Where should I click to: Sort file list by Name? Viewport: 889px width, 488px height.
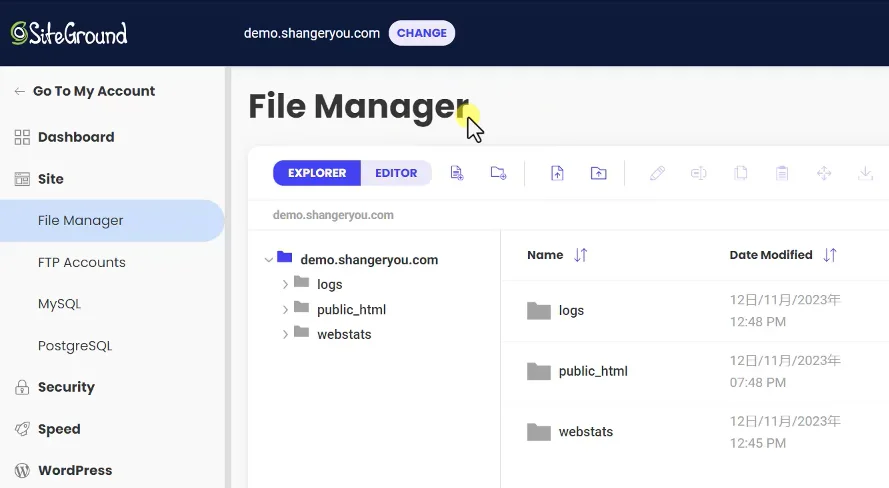(581, 255)
